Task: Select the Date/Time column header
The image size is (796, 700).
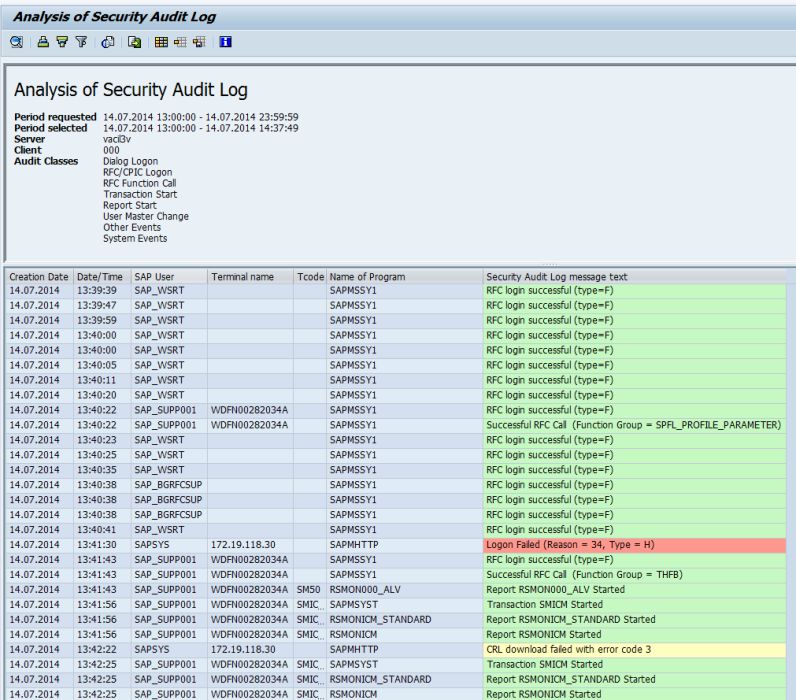Action: click(102, 277)
